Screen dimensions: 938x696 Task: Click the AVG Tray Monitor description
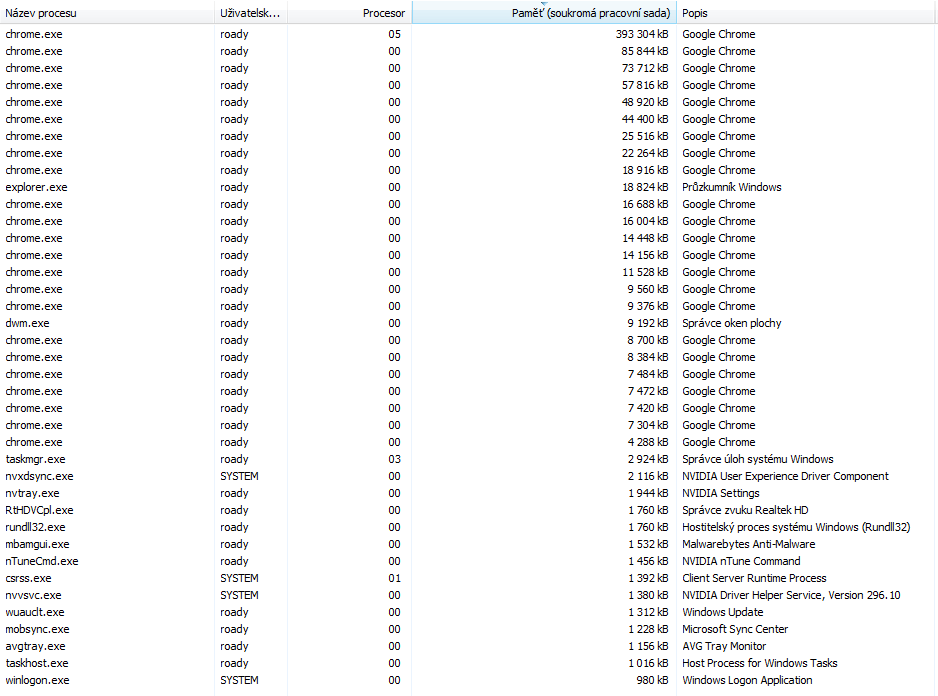724,646
